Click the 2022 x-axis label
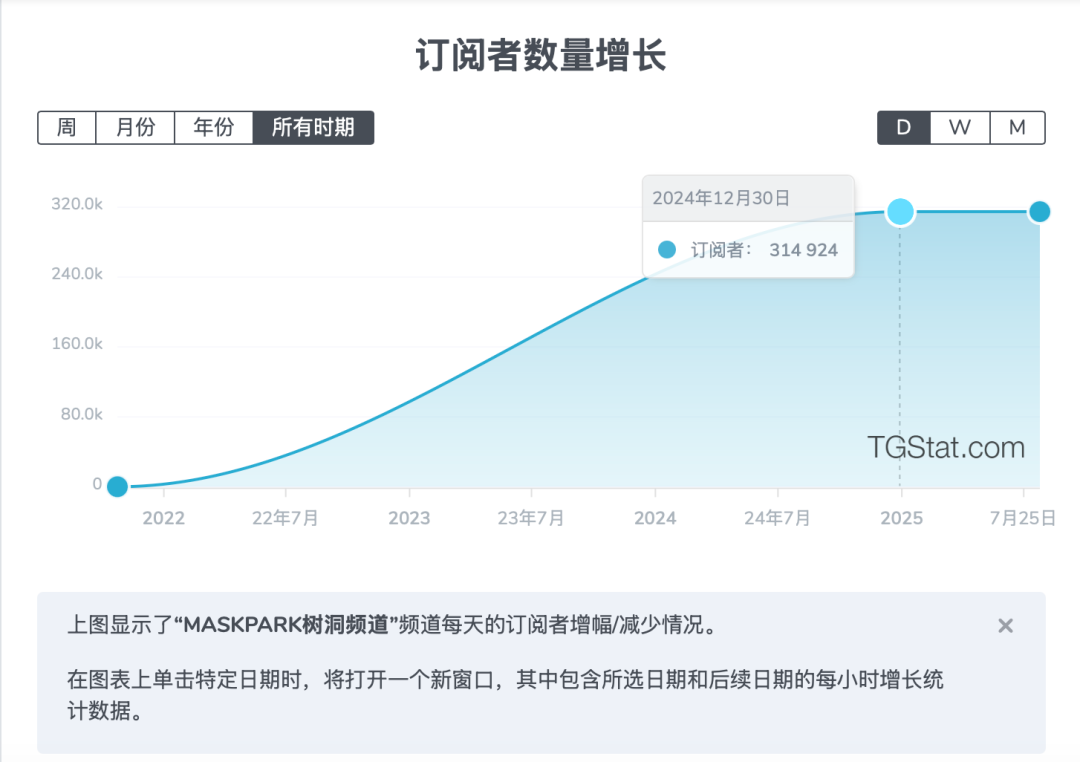Image resolution: width=1080 pixels, height=762 pixels. (x=163, y=518)
